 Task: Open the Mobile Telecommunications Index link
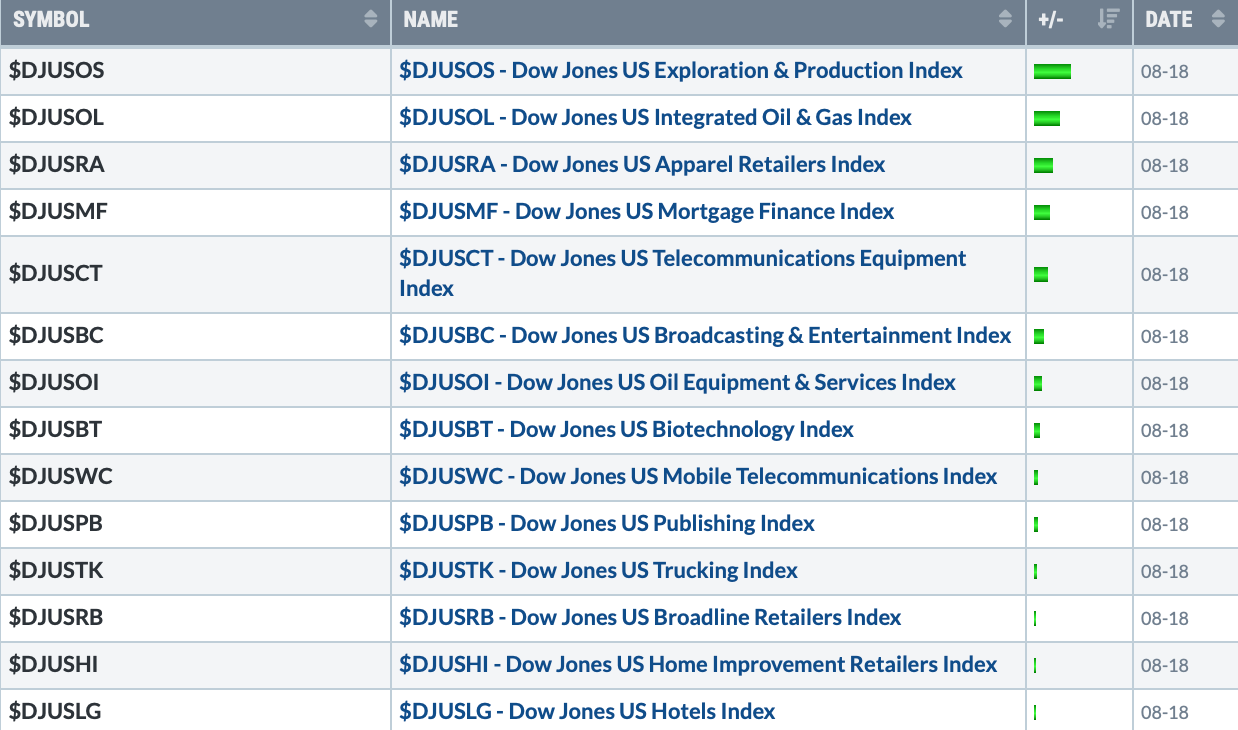click(x=698, y=477)
